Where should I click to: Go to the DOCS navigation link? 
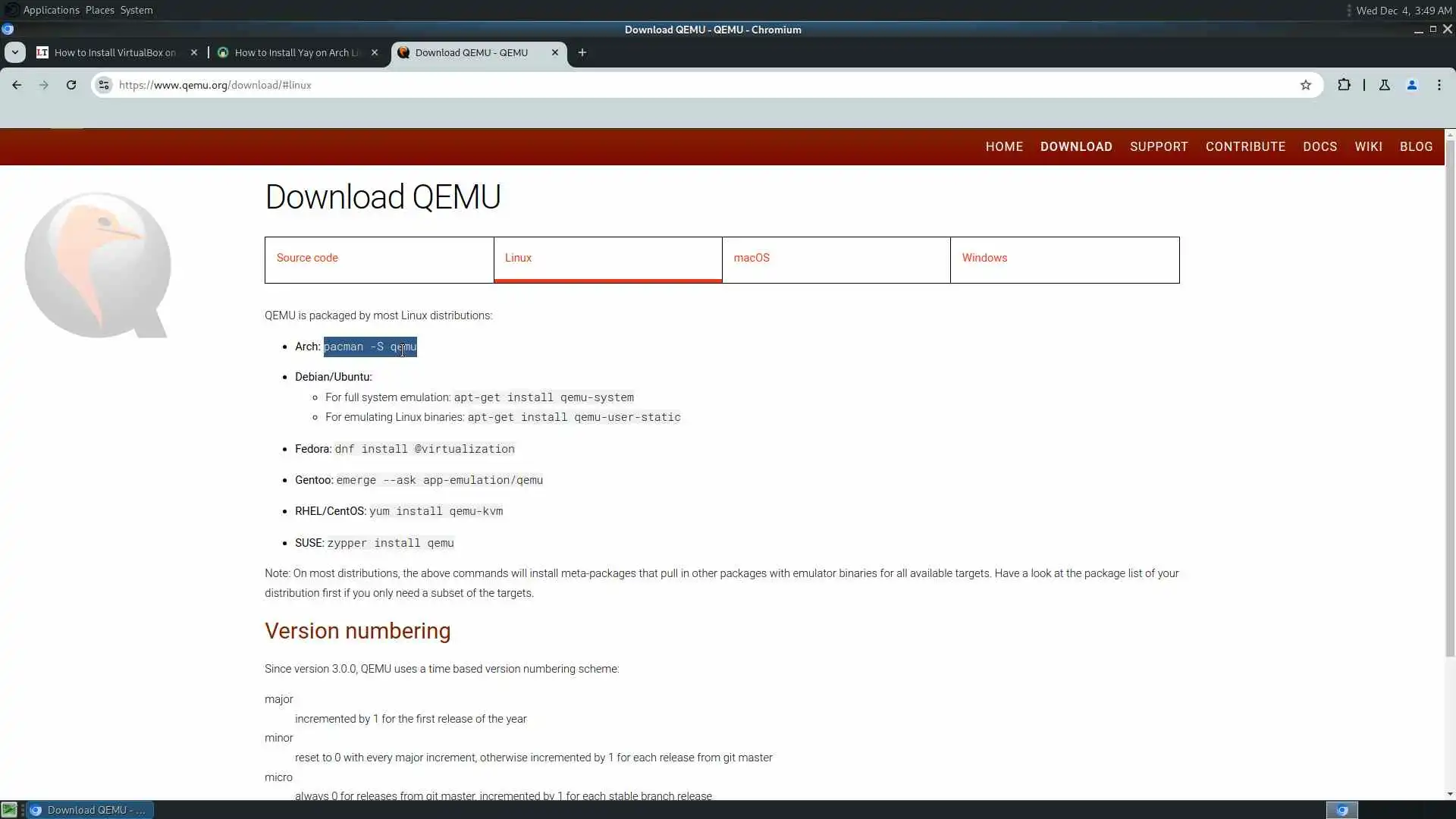coord(1319,146)
